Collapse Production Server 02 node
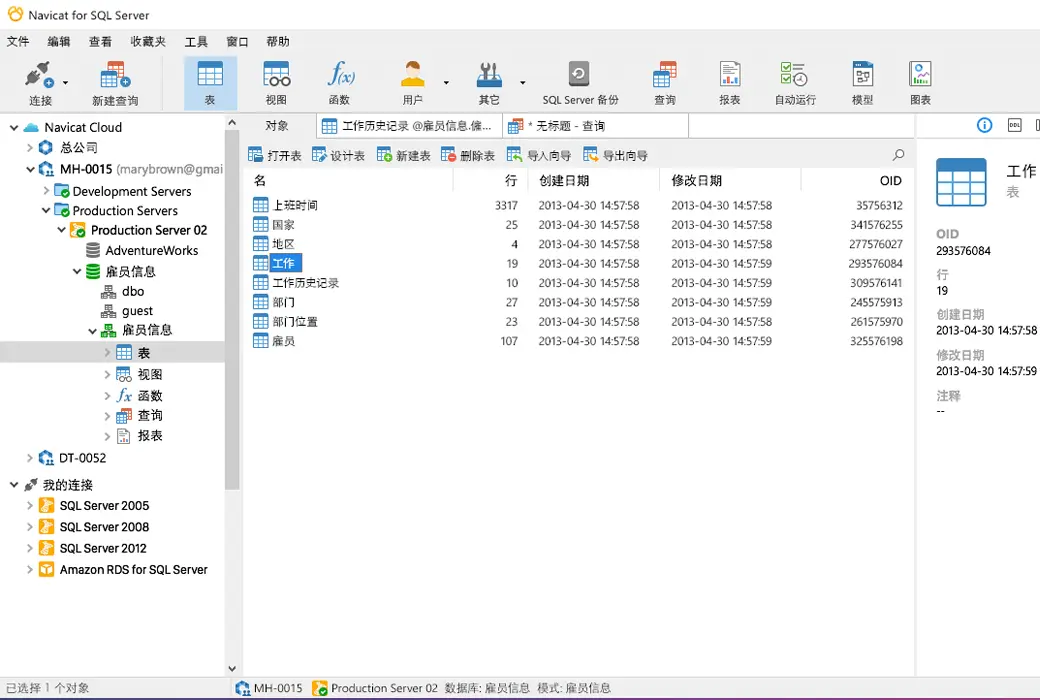1040x700 pixels. tap(62, 230)
